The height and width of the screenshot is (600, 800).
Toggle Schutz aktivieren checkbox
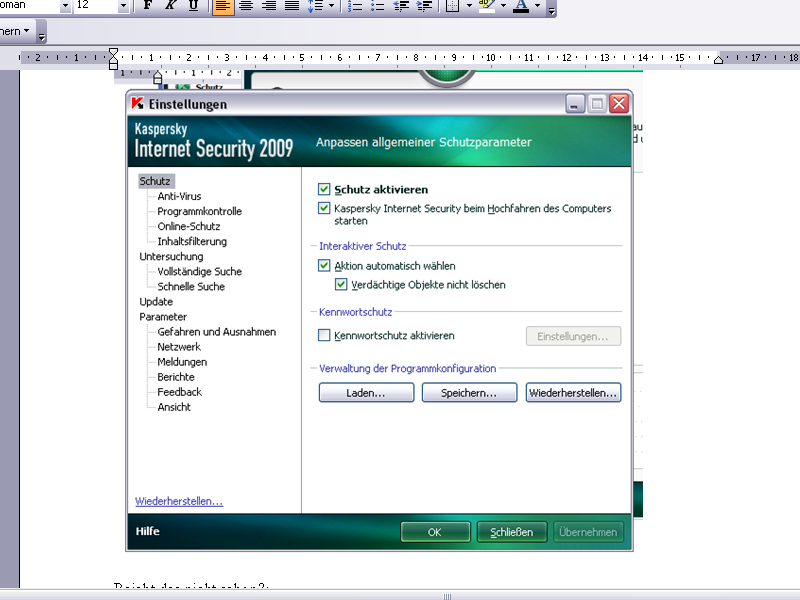pyautogui.click(x=324, y=189)
